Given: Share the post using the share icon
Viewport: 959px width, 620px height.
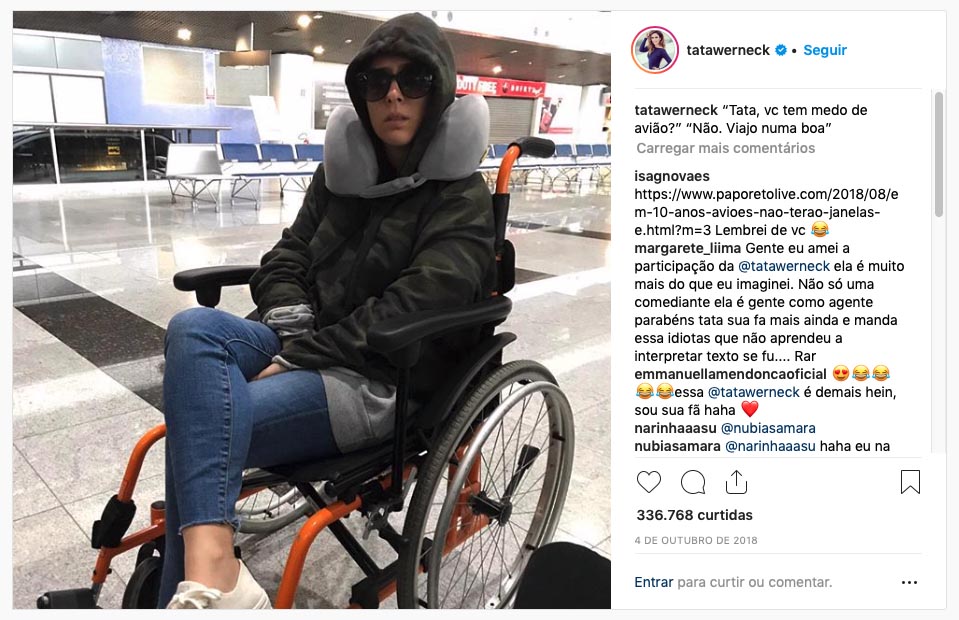Looking at the screenshot, I should pos(736,482).
